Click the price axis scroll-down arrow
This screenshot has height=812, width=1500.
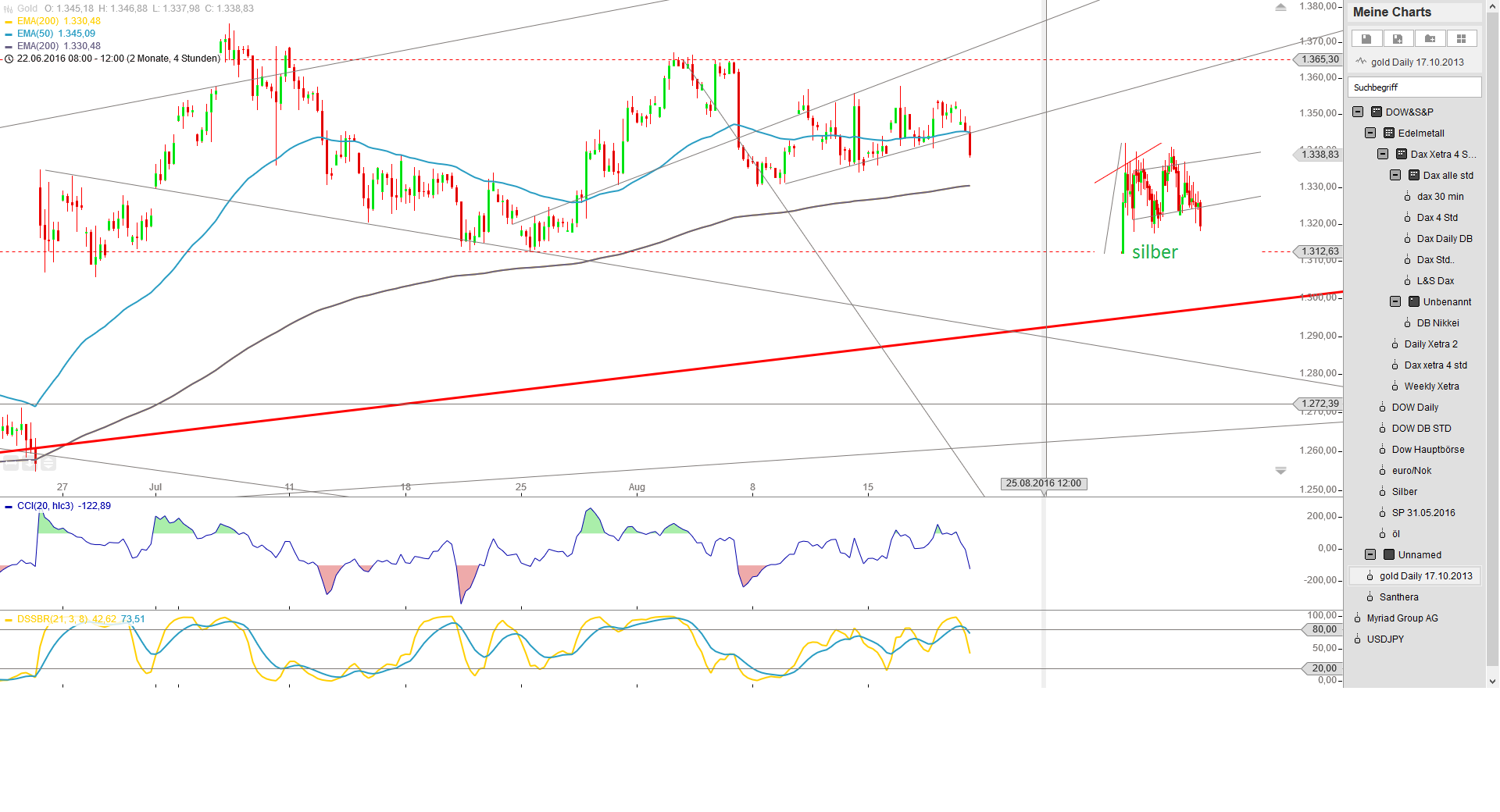(1280, 471)
